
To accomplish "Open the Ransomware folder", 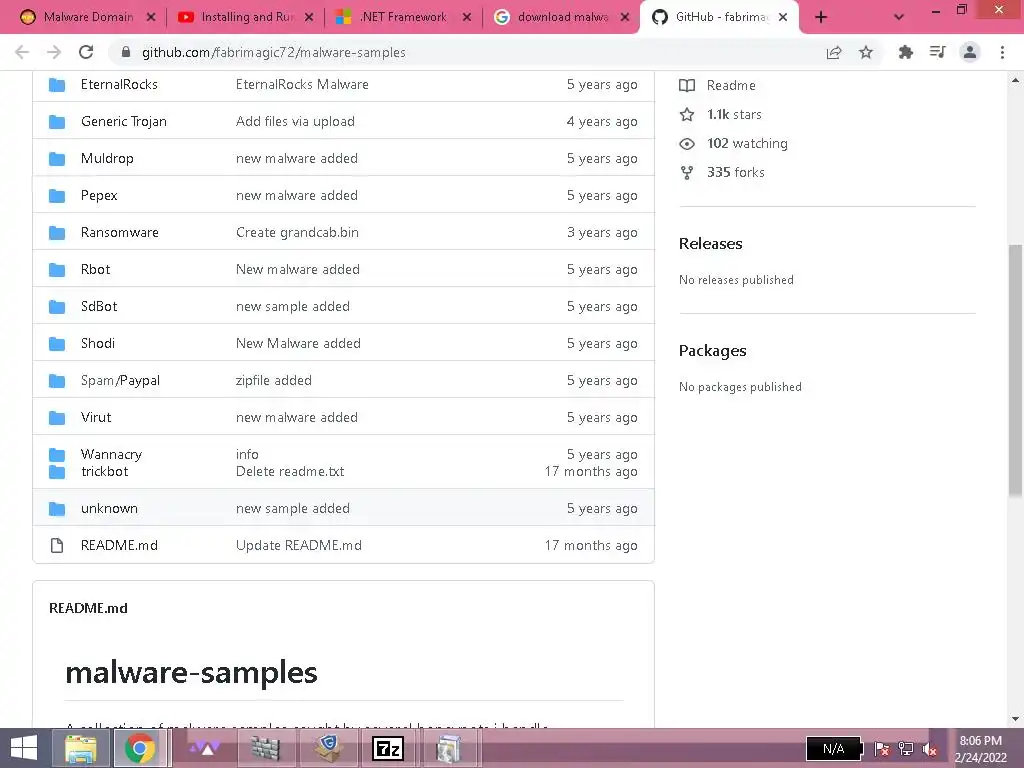I will click(120, 232).
